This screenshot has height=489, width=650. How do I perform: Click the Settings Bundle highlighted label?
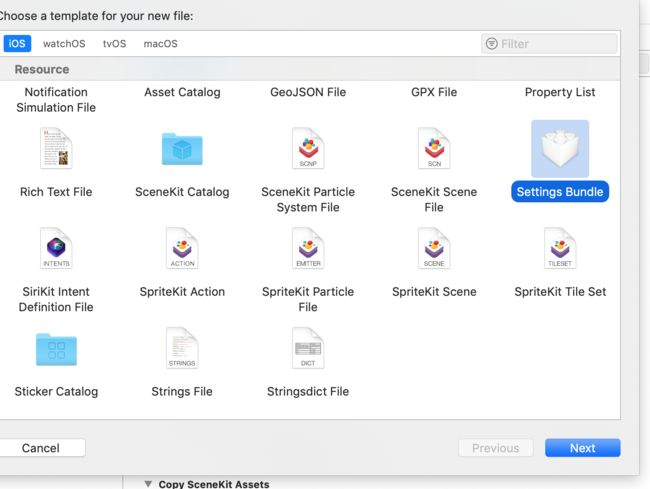[560, 192]
